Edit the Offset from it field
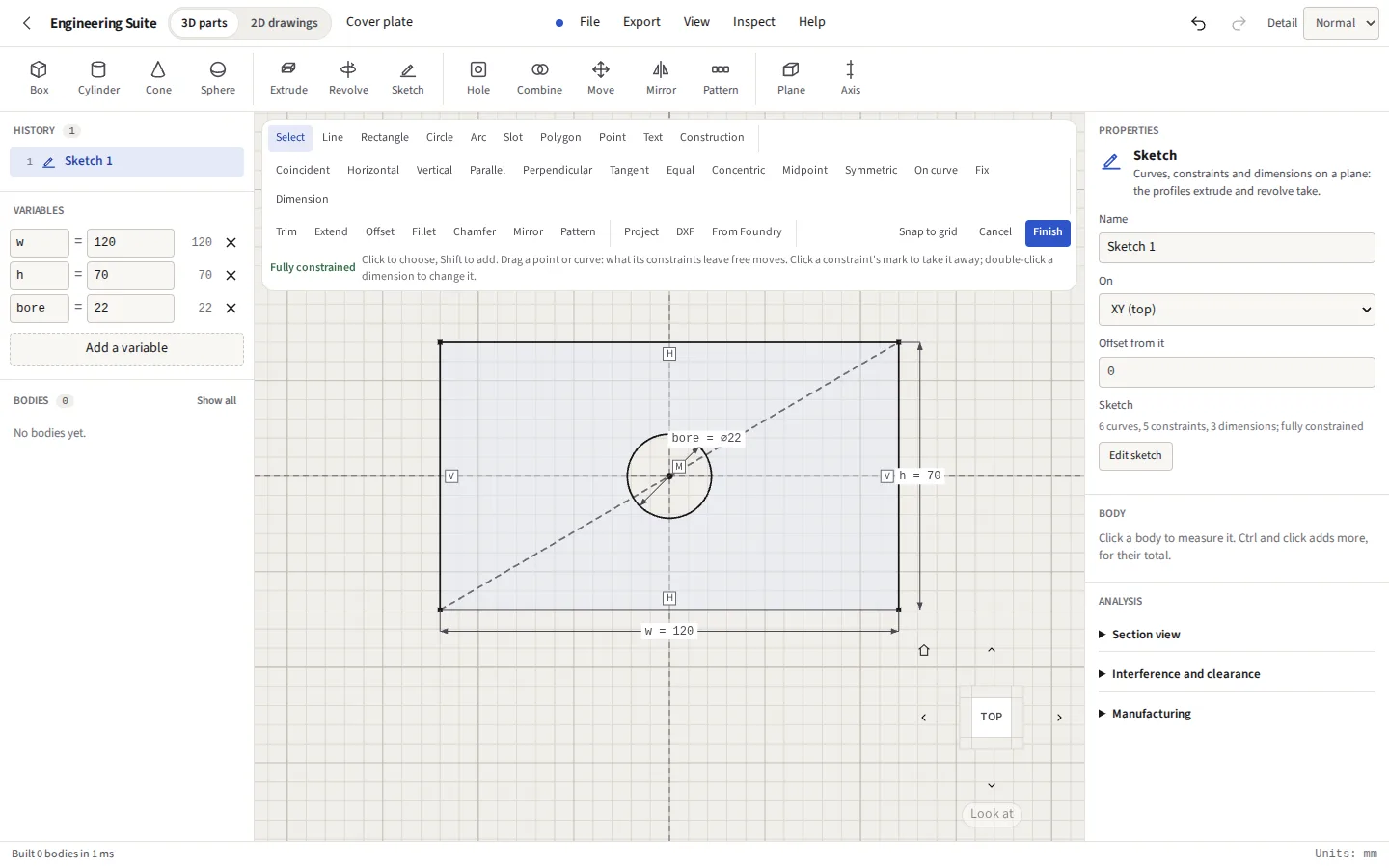 1237,372
